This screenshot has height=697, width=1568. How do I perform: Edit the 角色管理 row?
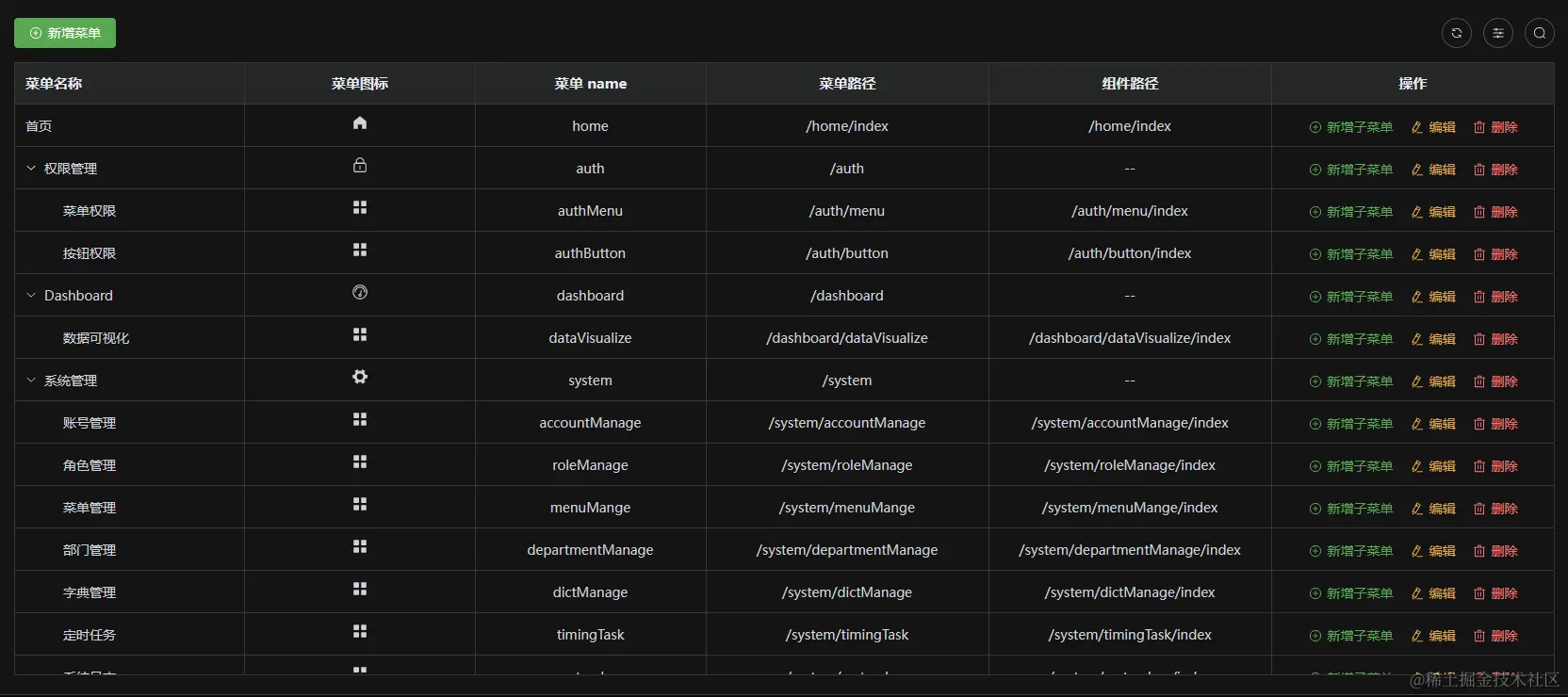pos(1433,466)
